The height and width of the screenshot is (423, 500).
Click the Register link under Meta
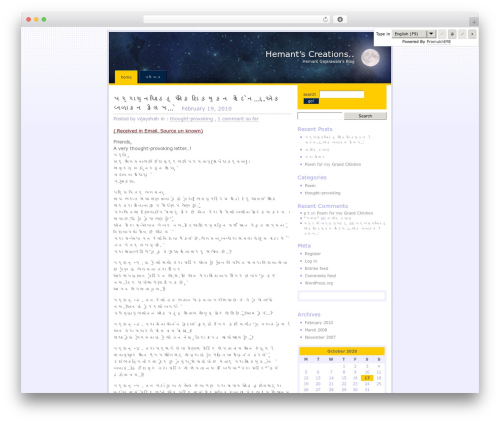coord(313,254)
